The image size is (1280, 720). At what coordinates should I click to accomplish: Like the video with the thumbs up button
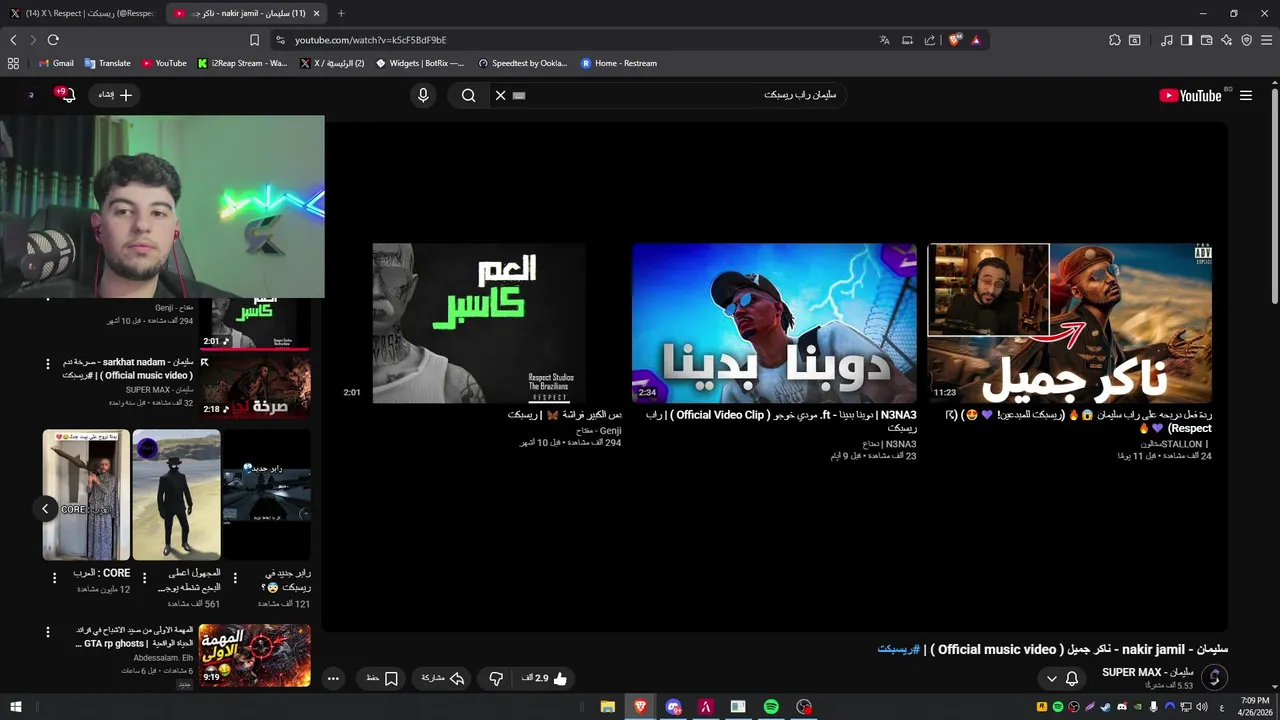[544, 678]
